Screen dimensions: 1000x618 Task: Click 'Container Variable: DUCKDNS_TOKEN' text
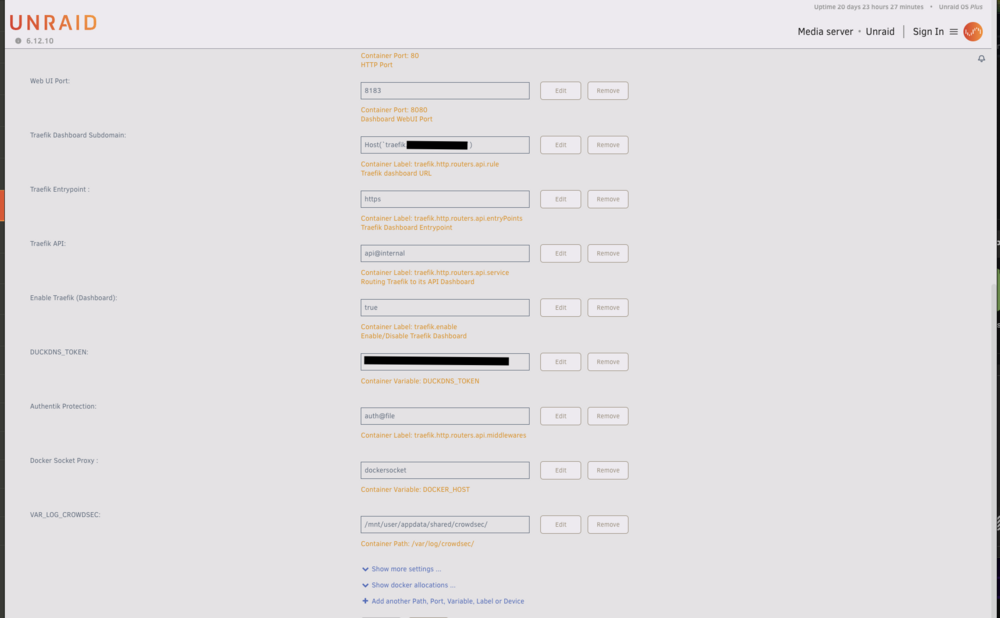[x=420, y=381]
